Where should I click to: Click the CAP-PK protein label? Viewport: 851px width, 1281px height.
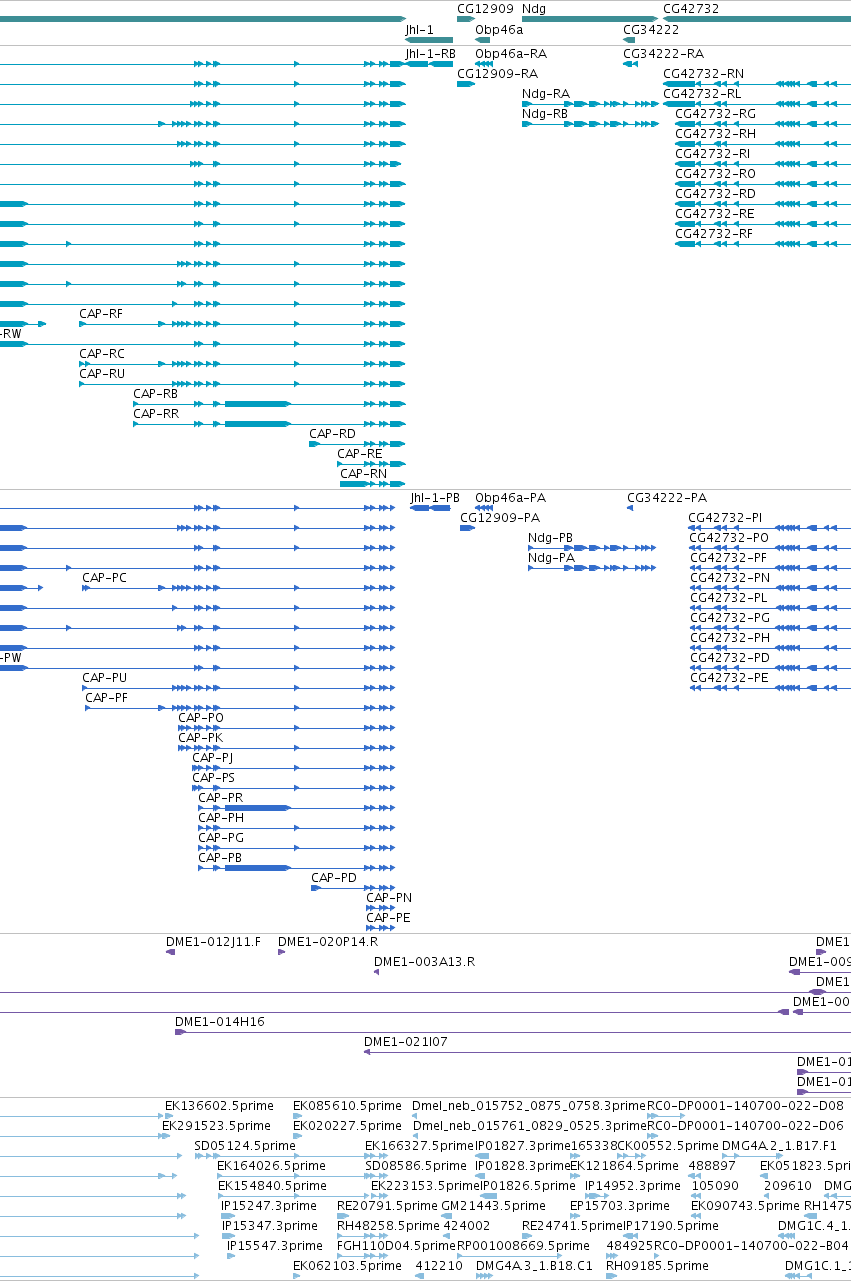pos(200,738)
